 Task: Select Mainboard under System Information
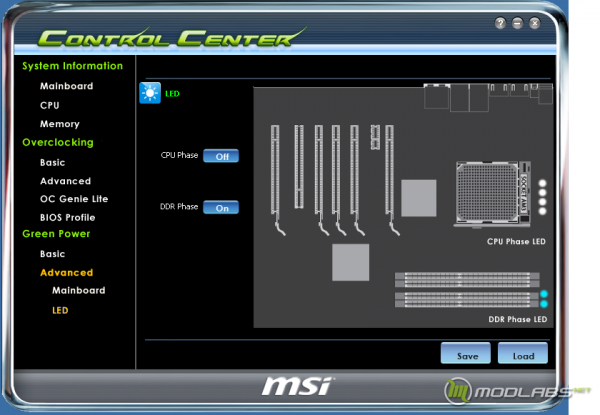click(x=67, y=86)
